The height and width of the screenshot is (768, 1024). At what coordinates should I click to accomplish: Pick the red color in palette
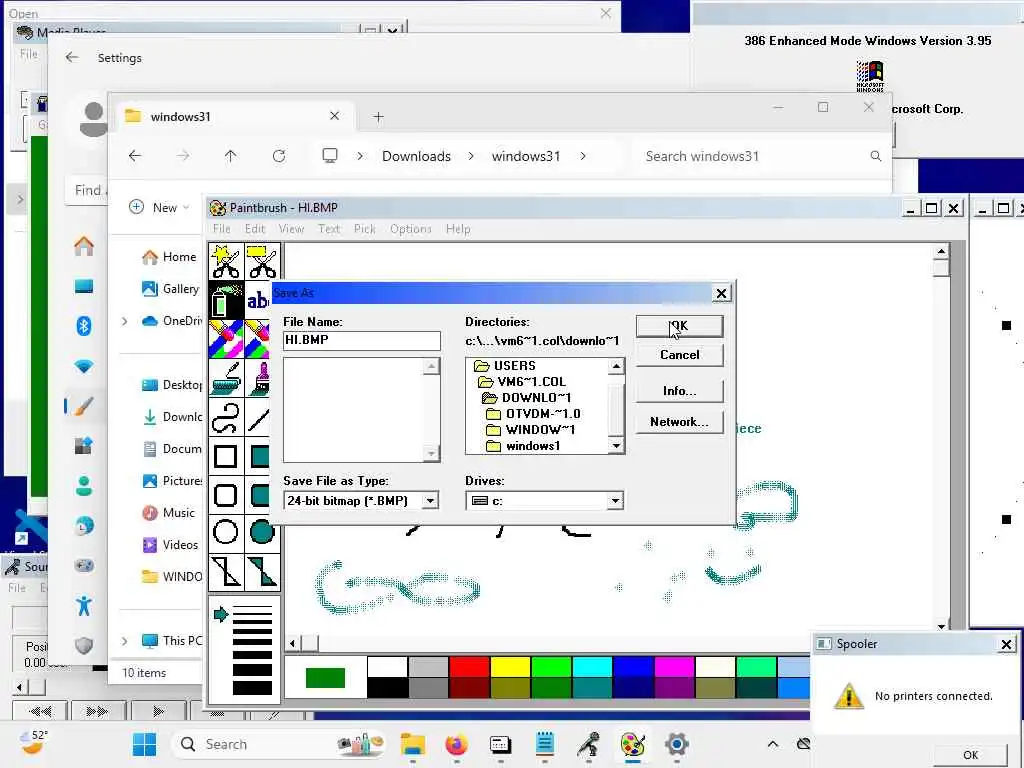470,667
